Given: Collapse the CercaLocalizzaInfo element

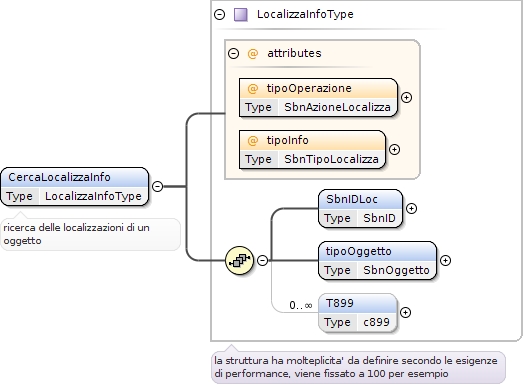Looking at the screenshot, I should point(157,186).
